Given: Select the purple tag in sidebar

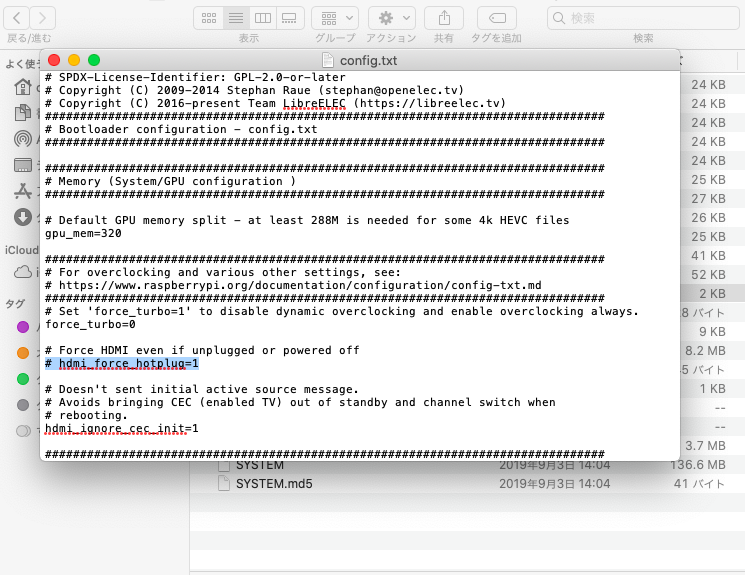Looking at the screenshot, I should [x=23, y=327].
